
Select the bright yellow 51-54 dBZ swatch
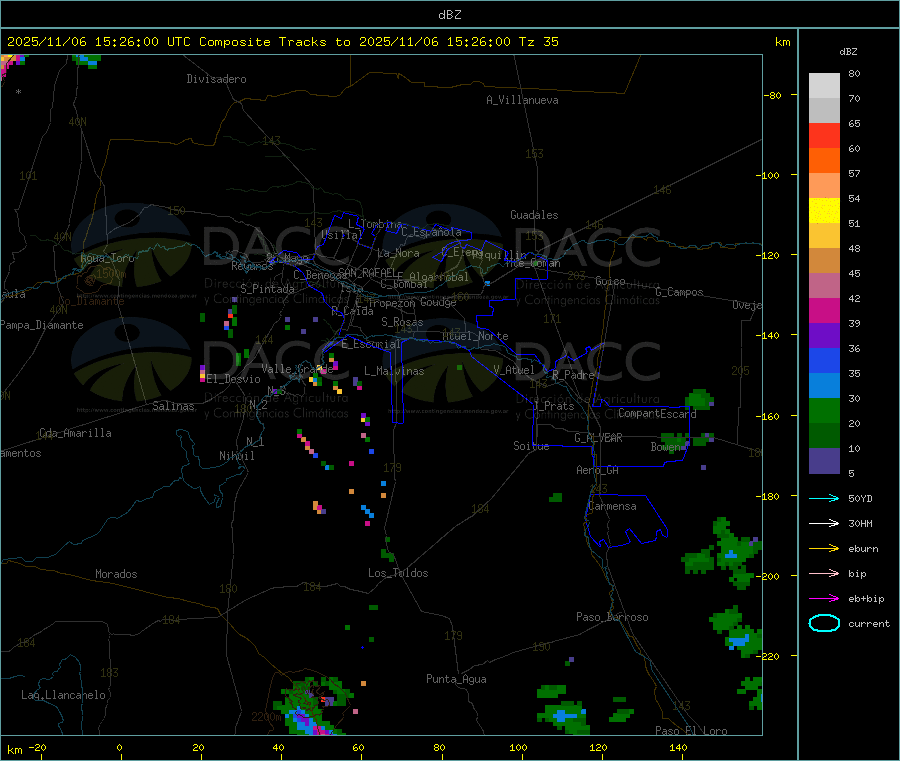click(x=824, y=211)
